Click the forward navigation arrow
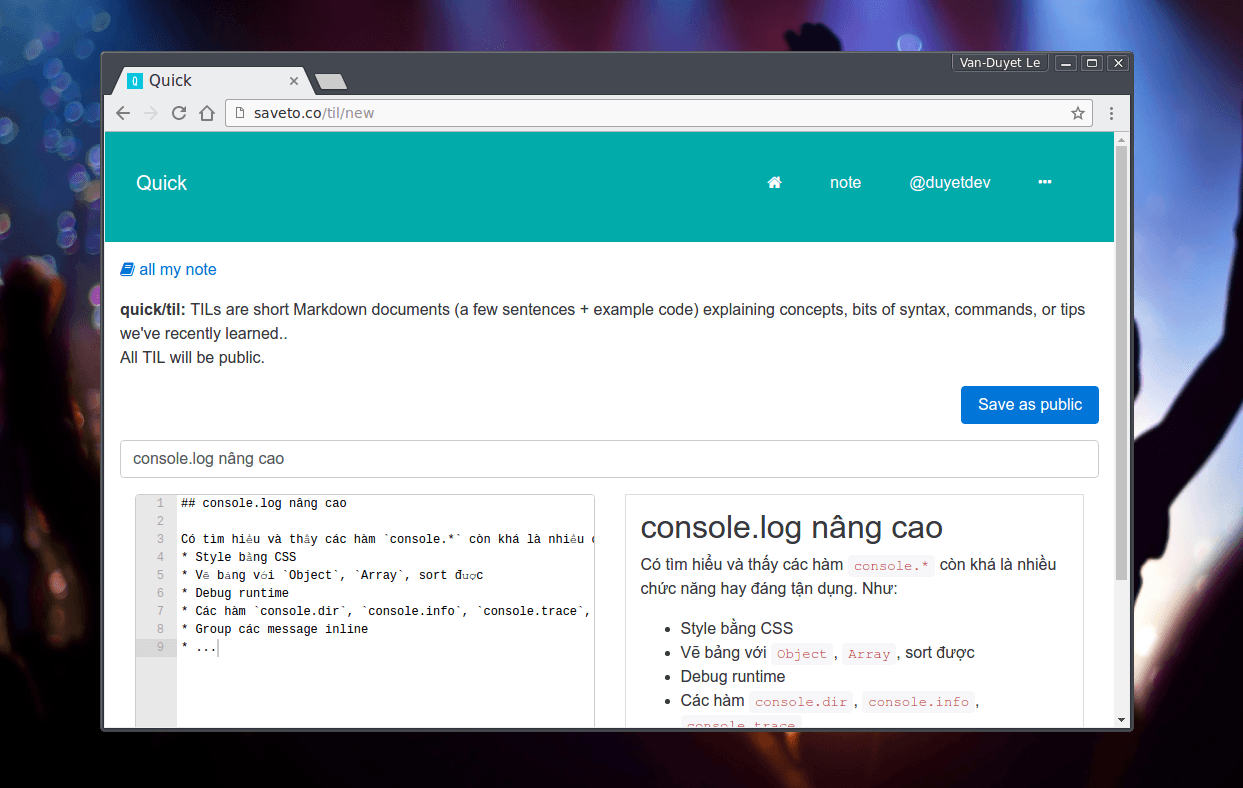 (150, 113)
